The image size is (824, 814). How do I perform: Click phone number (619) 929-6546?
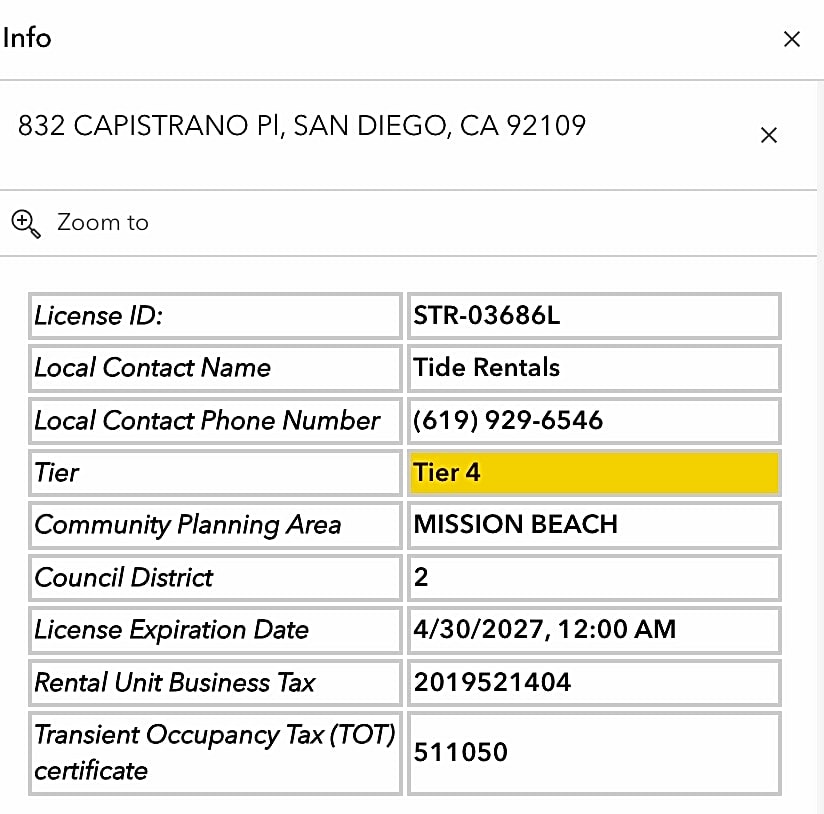click(x=508, y=420)
